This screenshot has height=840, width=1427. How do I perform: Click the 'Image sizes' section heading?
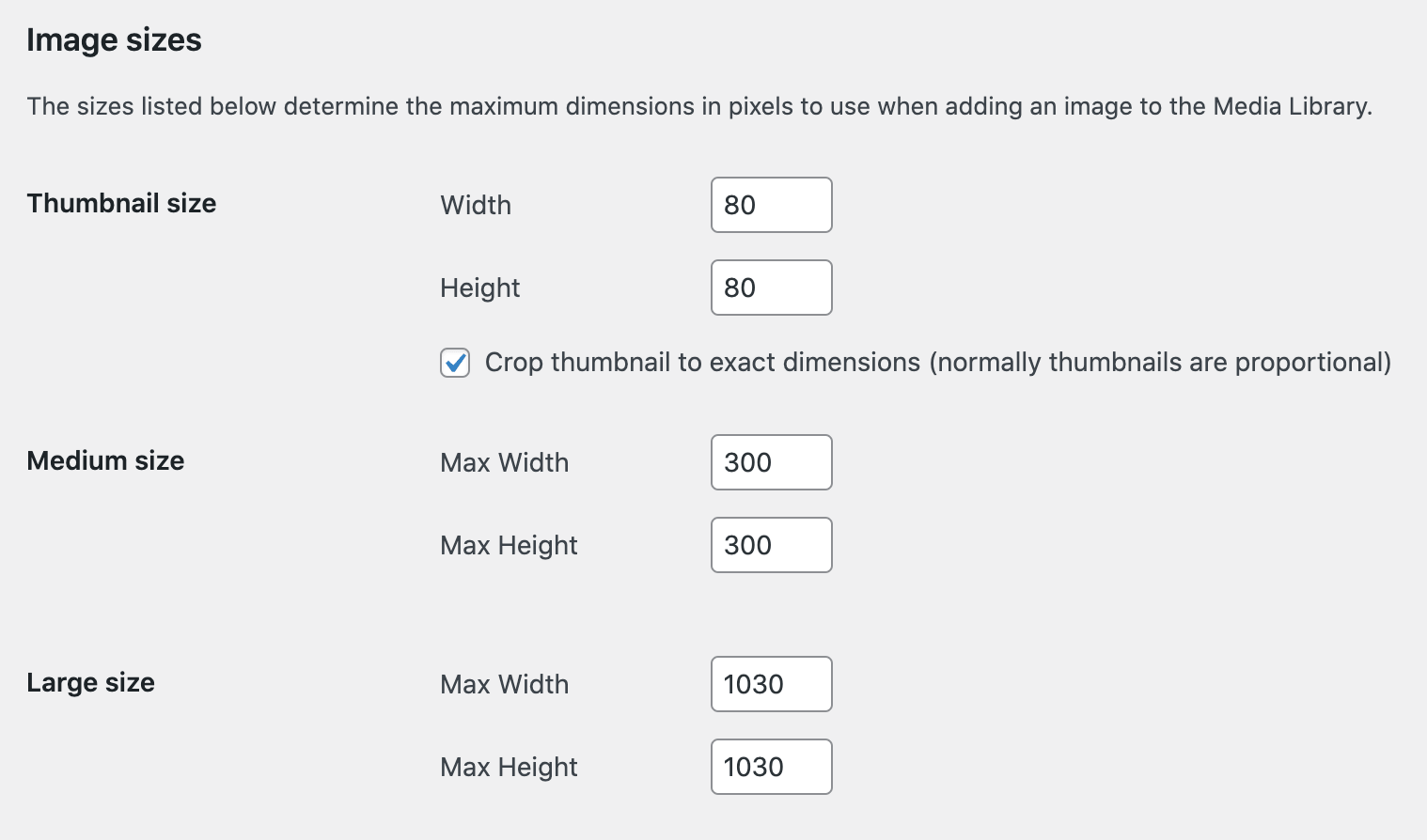tap(114, 40)
